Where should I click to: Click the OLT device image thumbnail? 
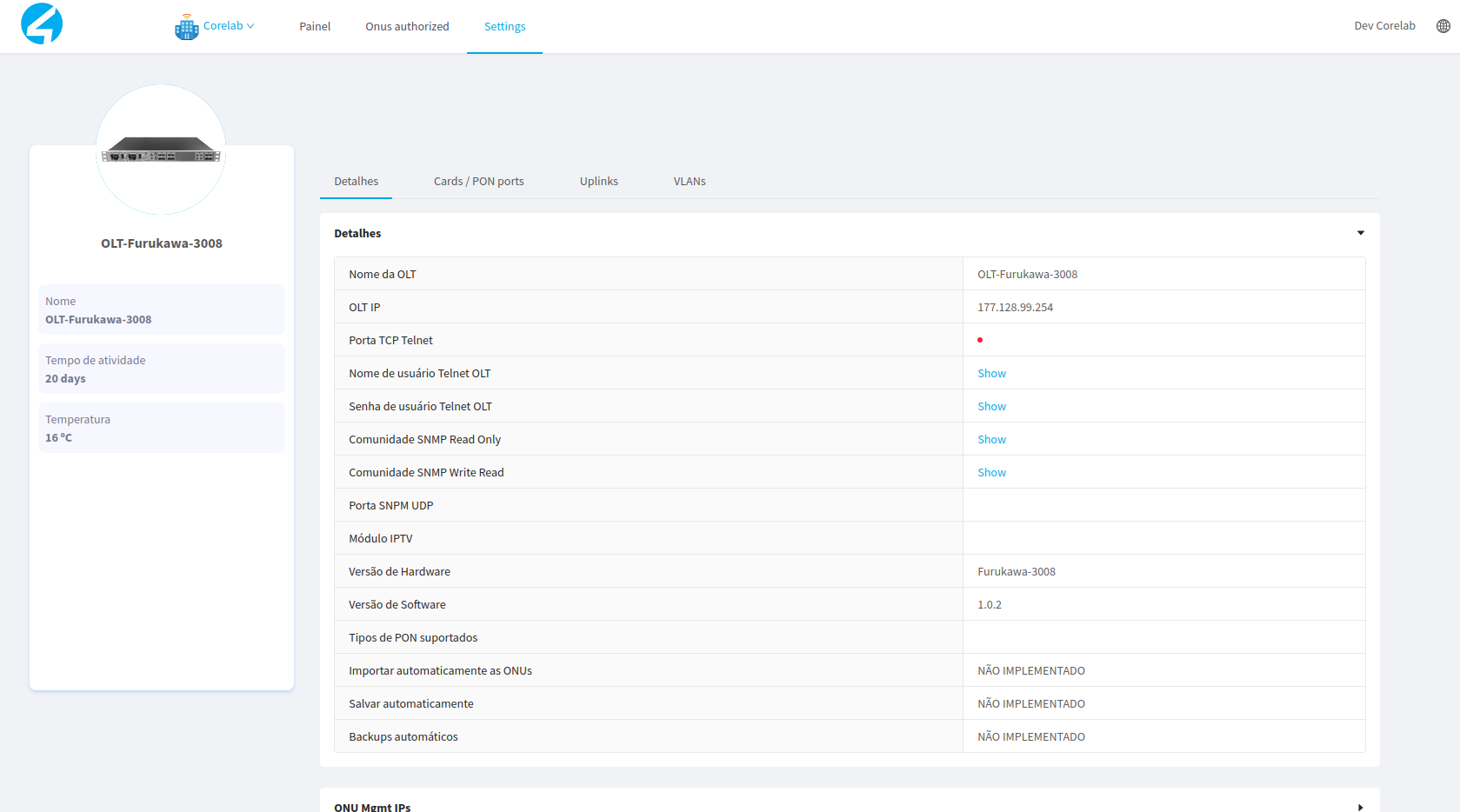pyautogui.click(x=161, y=150)
